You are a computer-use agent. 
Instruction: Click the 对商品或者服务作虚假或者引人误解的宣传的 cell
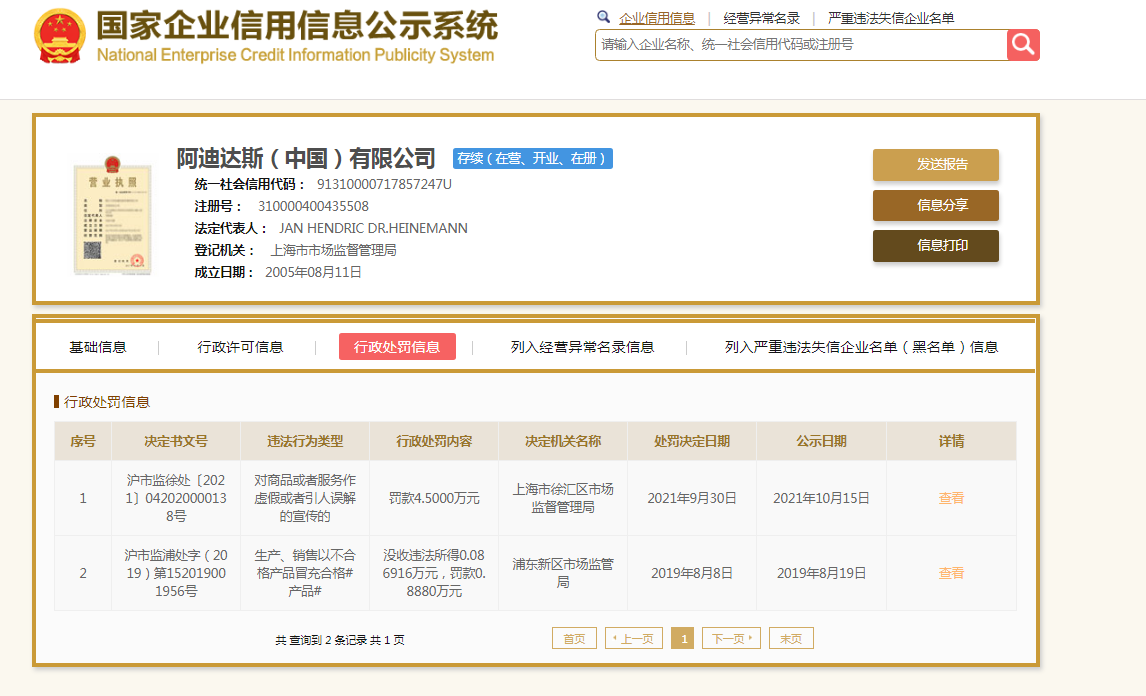pos(305,498)
